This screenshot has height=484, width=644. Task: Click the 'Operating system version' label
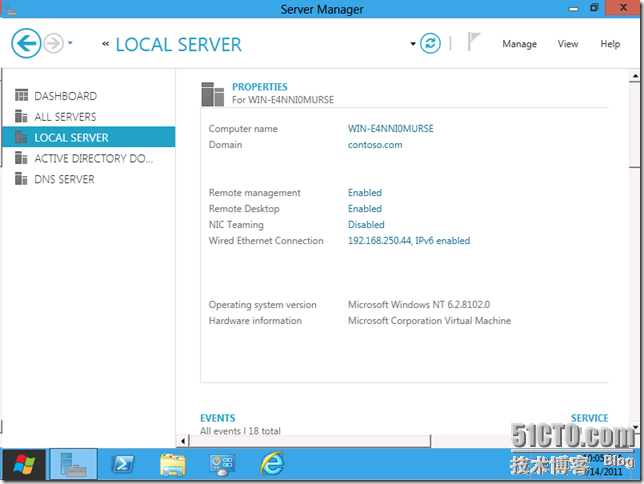[x=262, y=305]
